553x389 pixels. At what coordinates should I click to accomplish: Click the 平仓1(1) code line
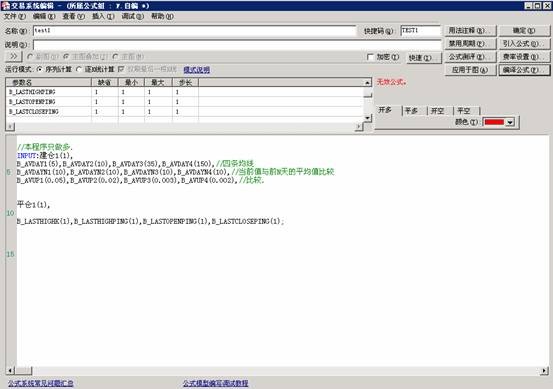[34, 204]
